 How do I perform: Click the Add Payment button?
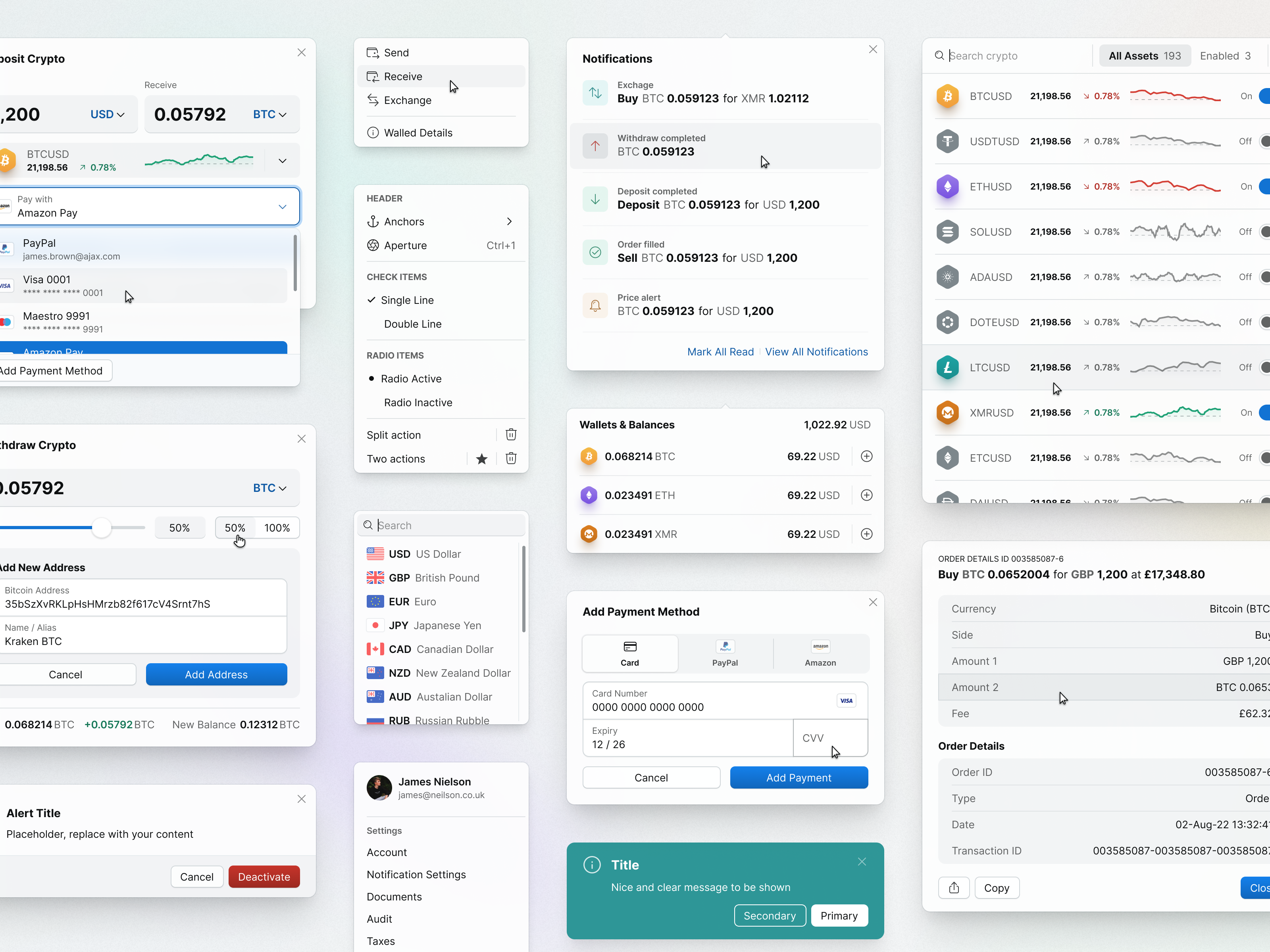coord(799,777)
